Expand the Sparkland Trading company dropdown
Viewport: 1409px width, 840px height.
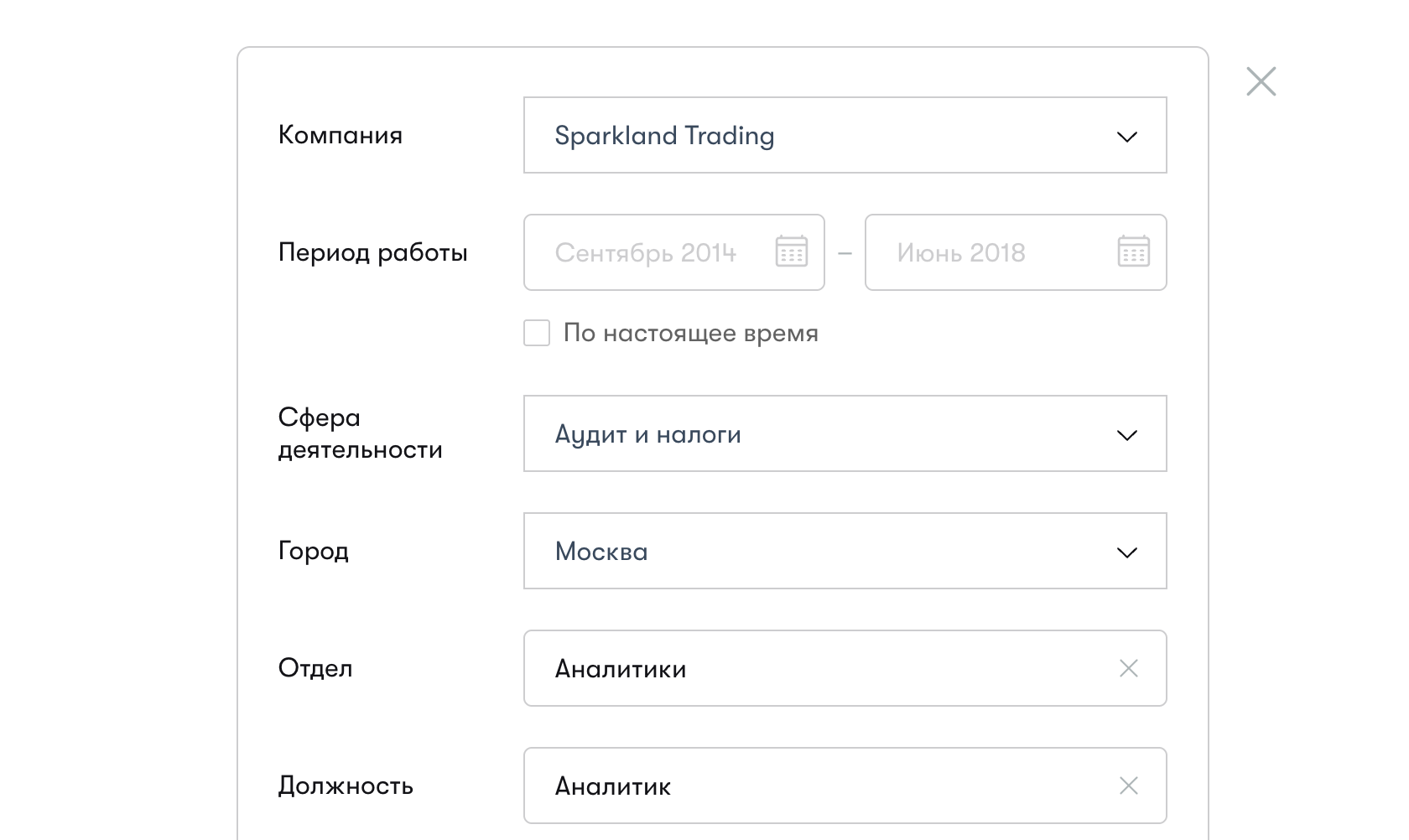(x=805, y=135)
